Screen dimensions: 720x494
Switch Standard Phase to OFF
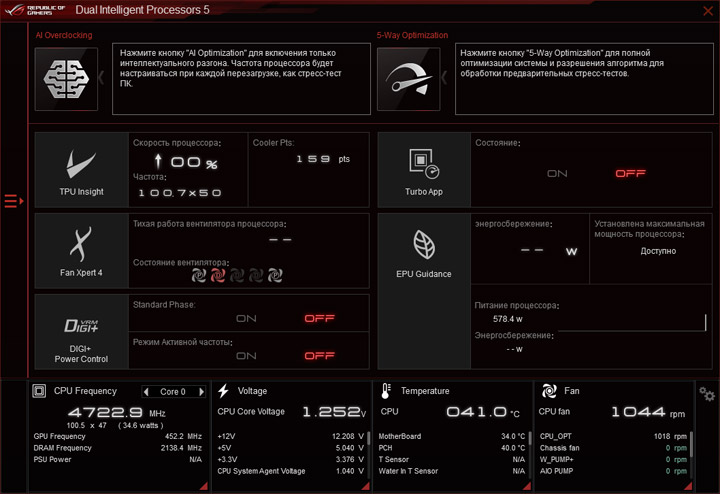(320, 319)
